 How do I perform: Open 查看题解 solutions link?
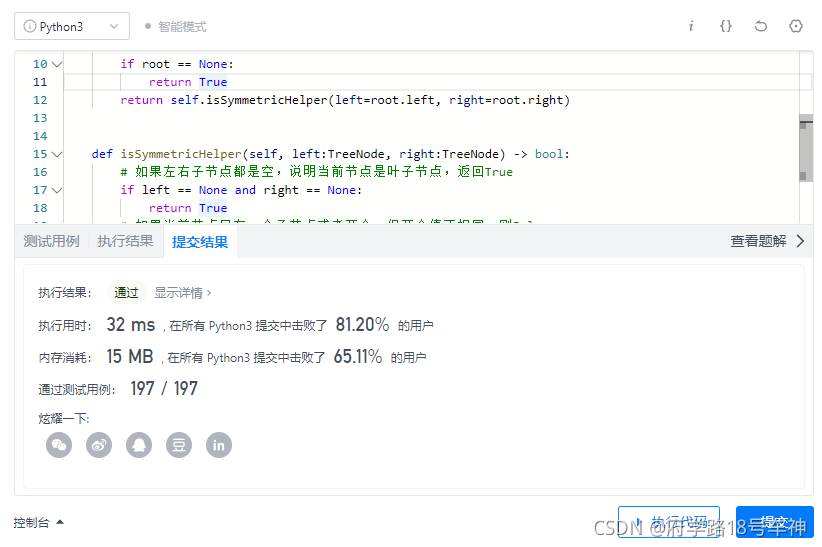[758, 241]
